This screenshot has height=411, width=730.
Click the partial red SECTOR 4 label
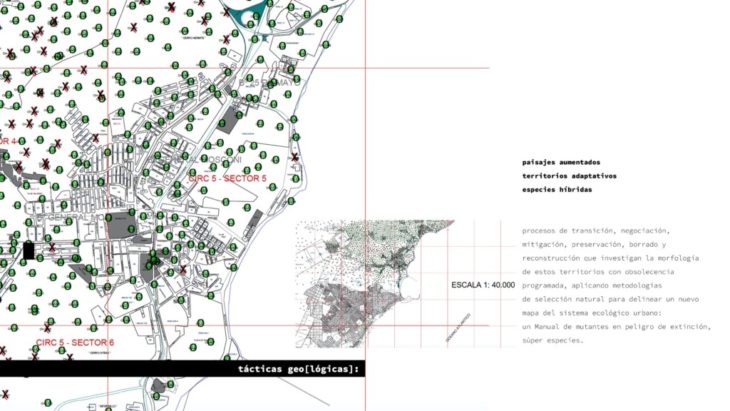(8, 142)
